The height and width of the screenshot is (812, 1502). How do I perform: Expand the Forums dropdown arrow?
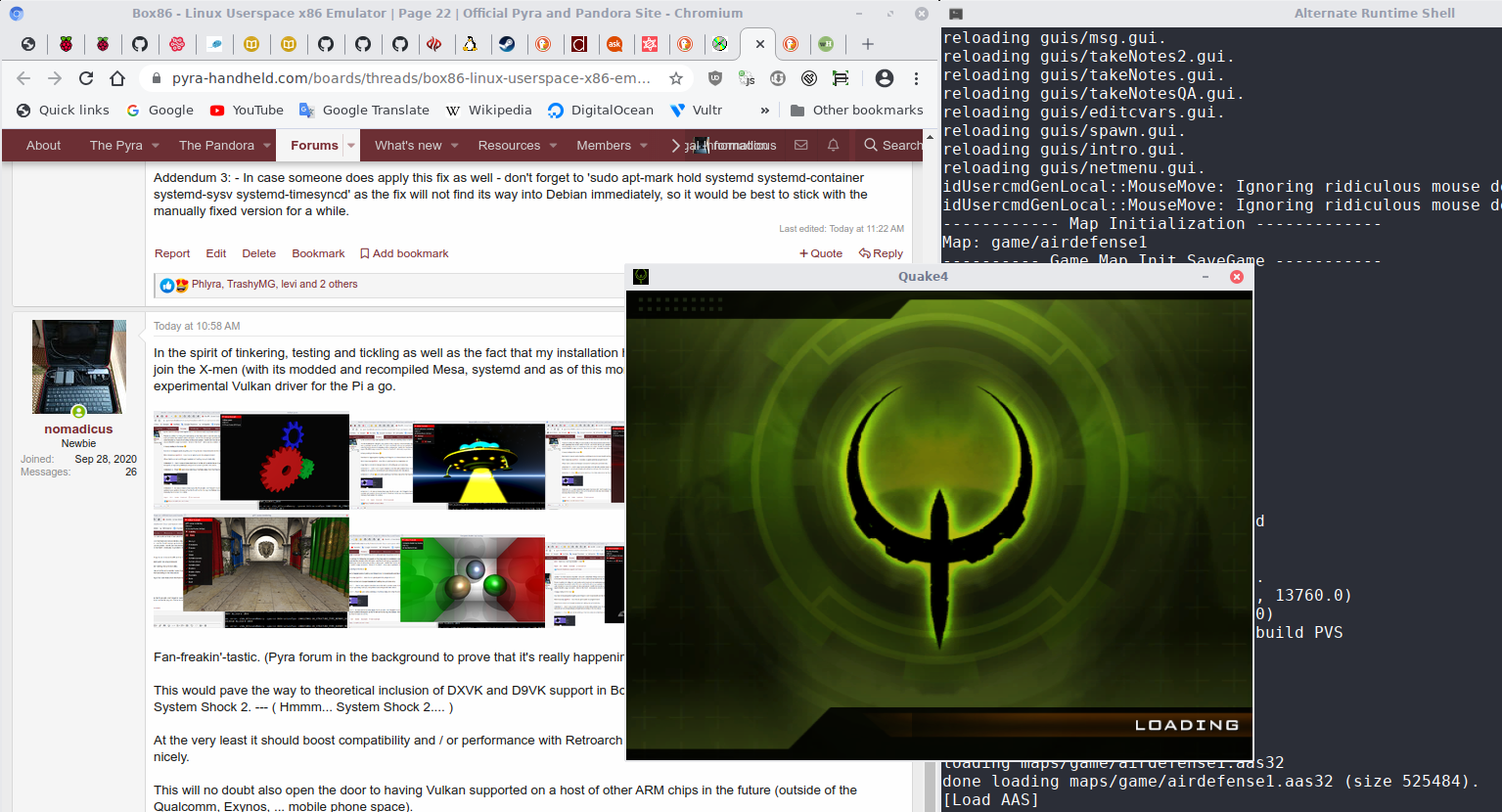[351, 146]
